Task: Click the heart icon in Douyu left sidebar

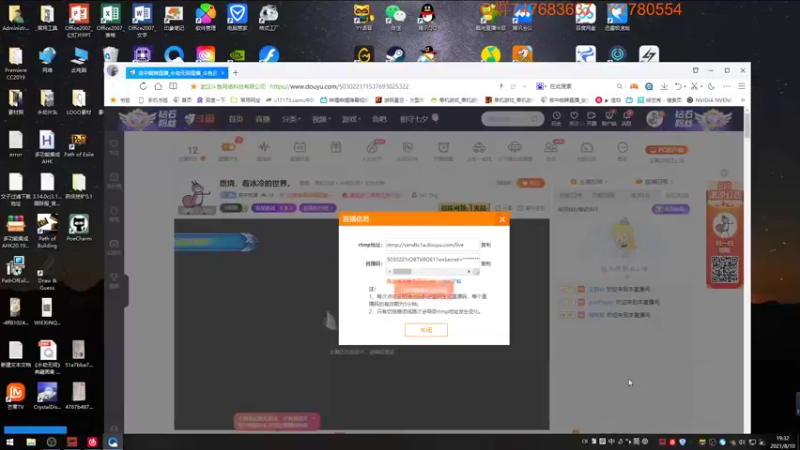Action: pos(114,144)
